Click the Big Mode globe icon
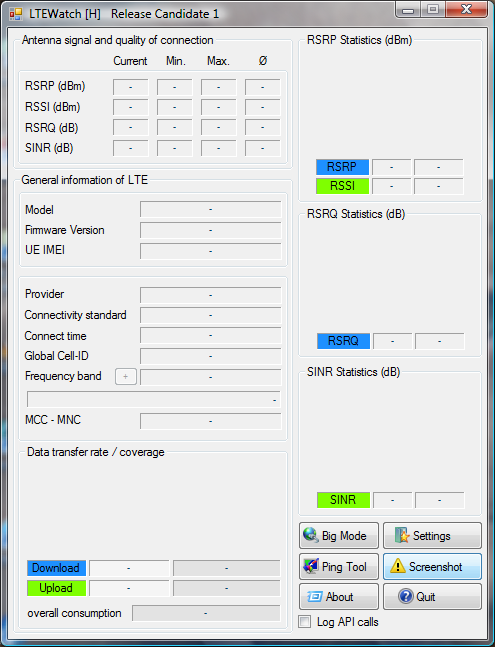Viewport: 495px width, 647px height. 311,535
